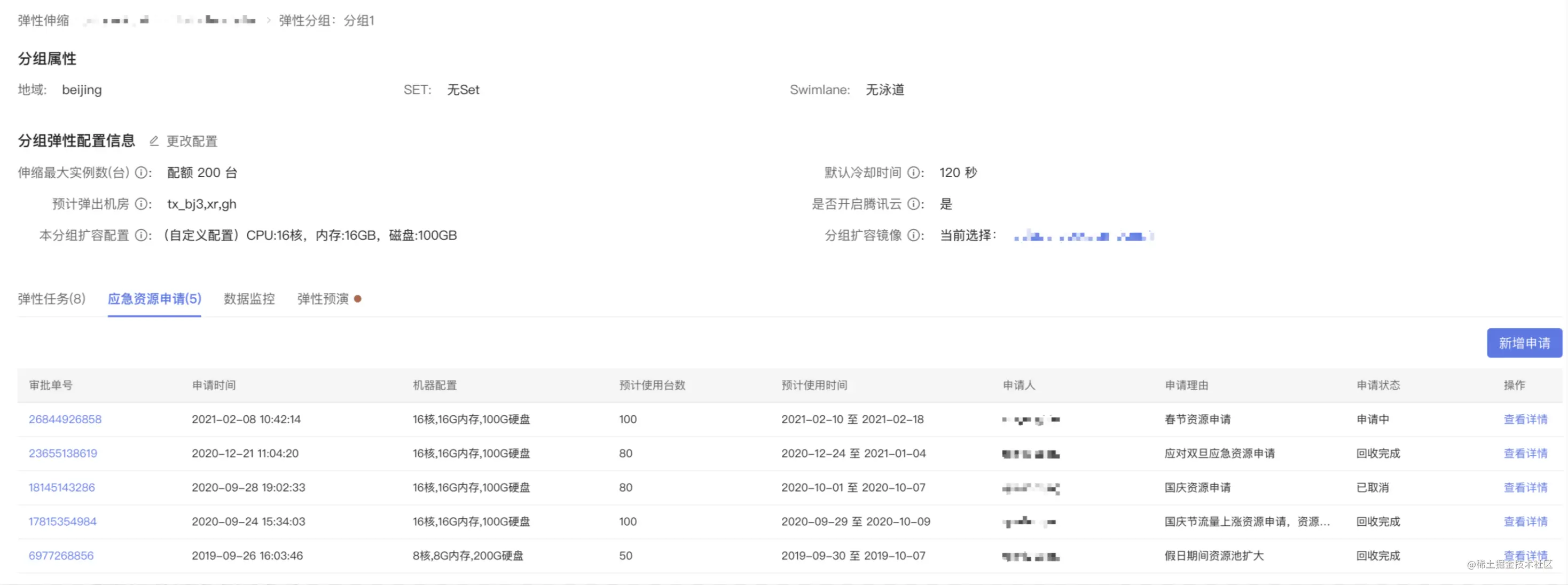
Task: Go to 弹性伸缩 in the breadcrumb
Action: [43, 21]
